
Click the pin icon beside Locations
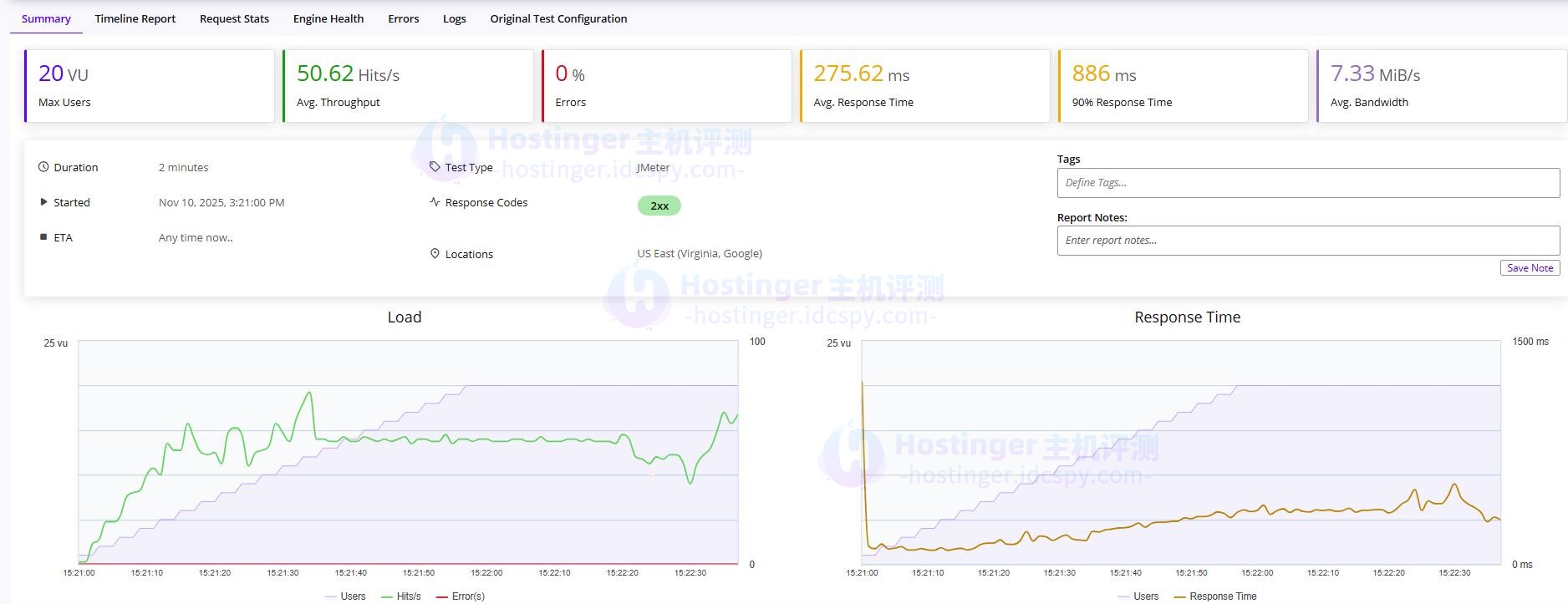435,254
